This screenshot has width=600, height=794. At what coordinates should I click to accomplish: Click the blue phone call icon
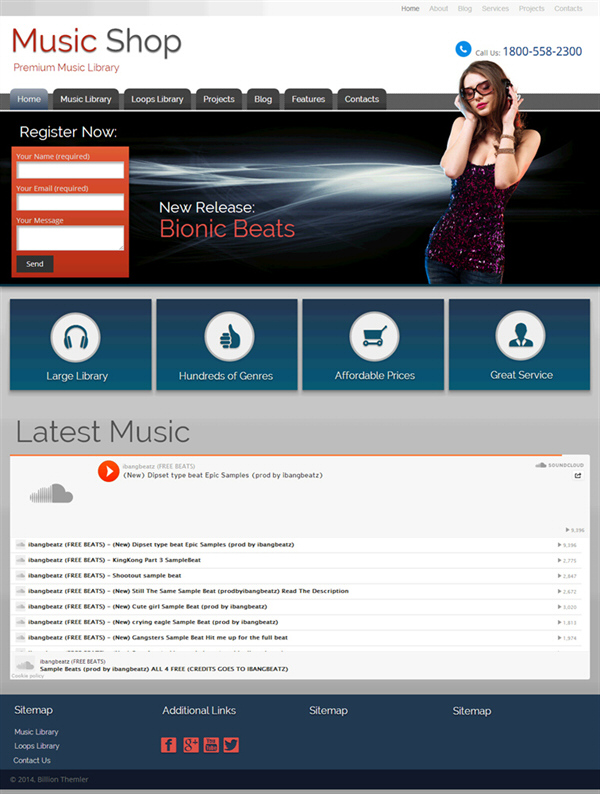(x=463, y=49)
